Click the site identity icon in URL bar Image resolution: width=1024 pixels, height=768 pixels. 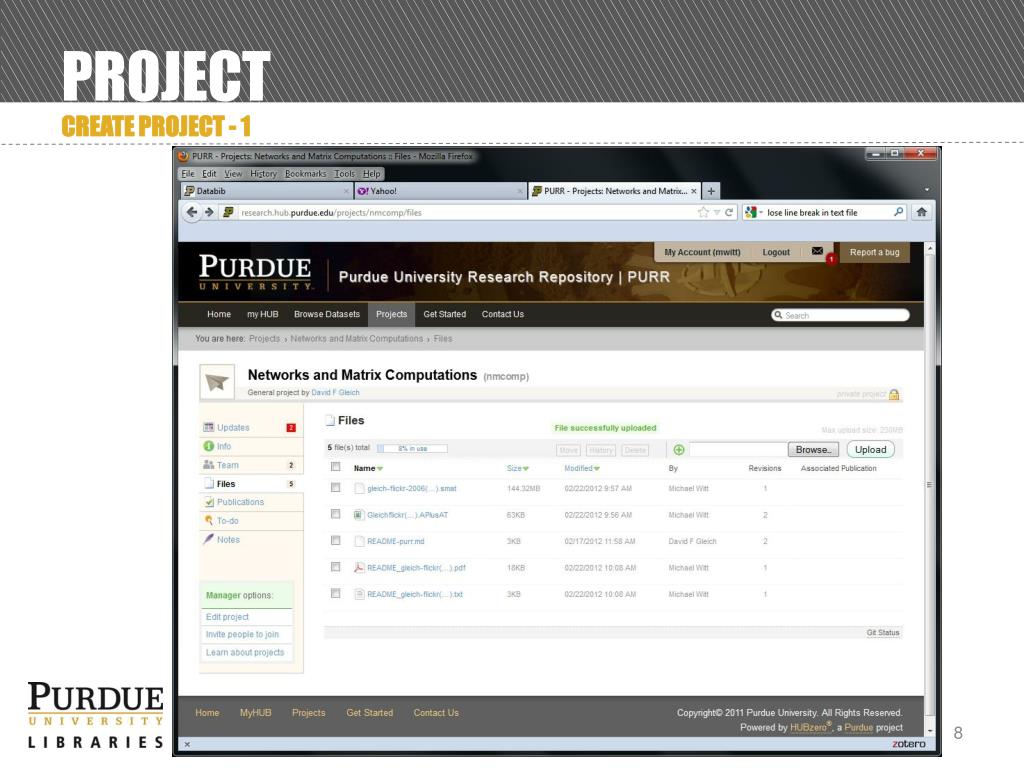tap(229, 212)
